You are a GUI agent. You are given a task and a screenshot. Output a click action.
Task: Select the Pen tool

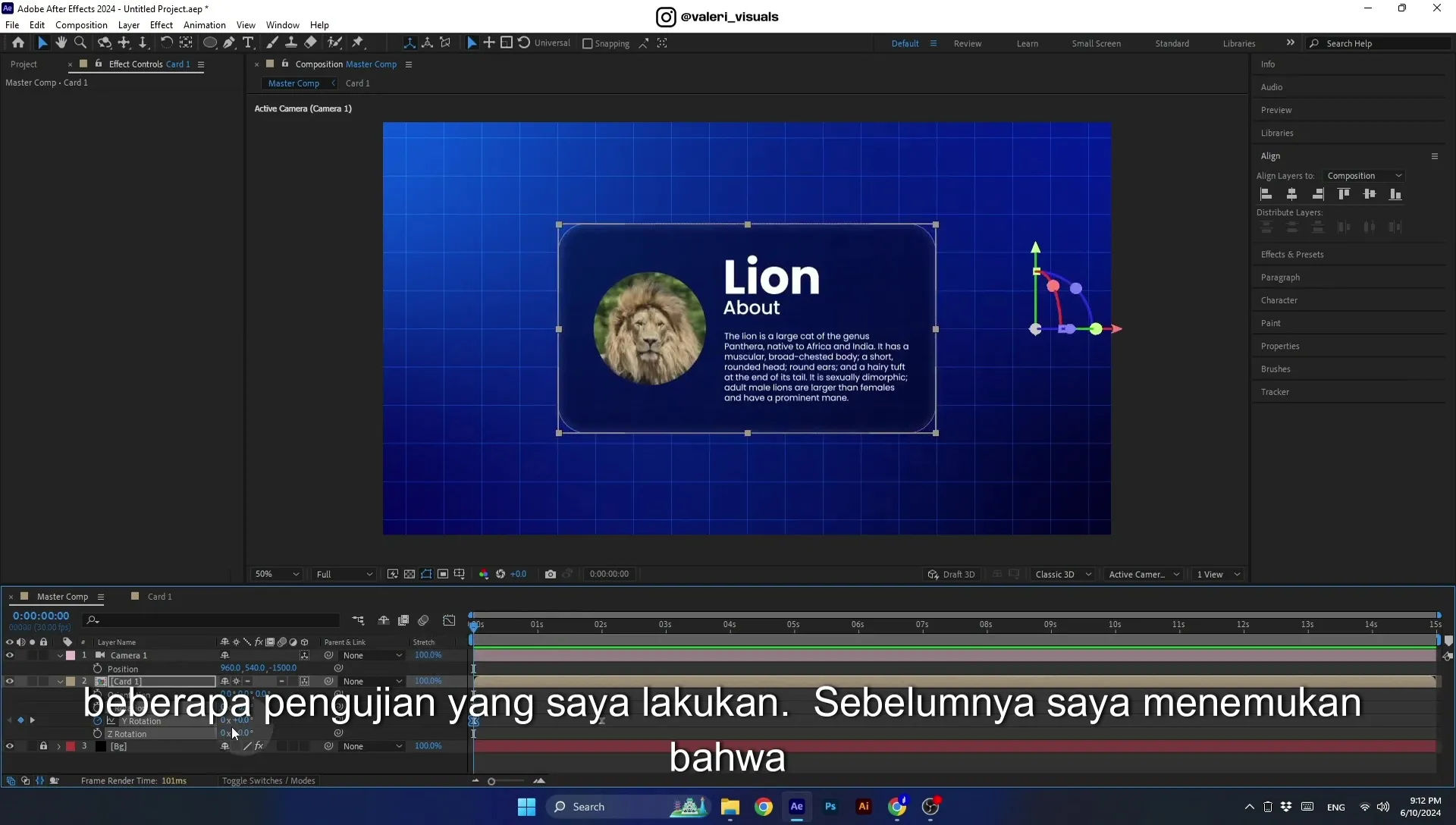tap(229, 43)
